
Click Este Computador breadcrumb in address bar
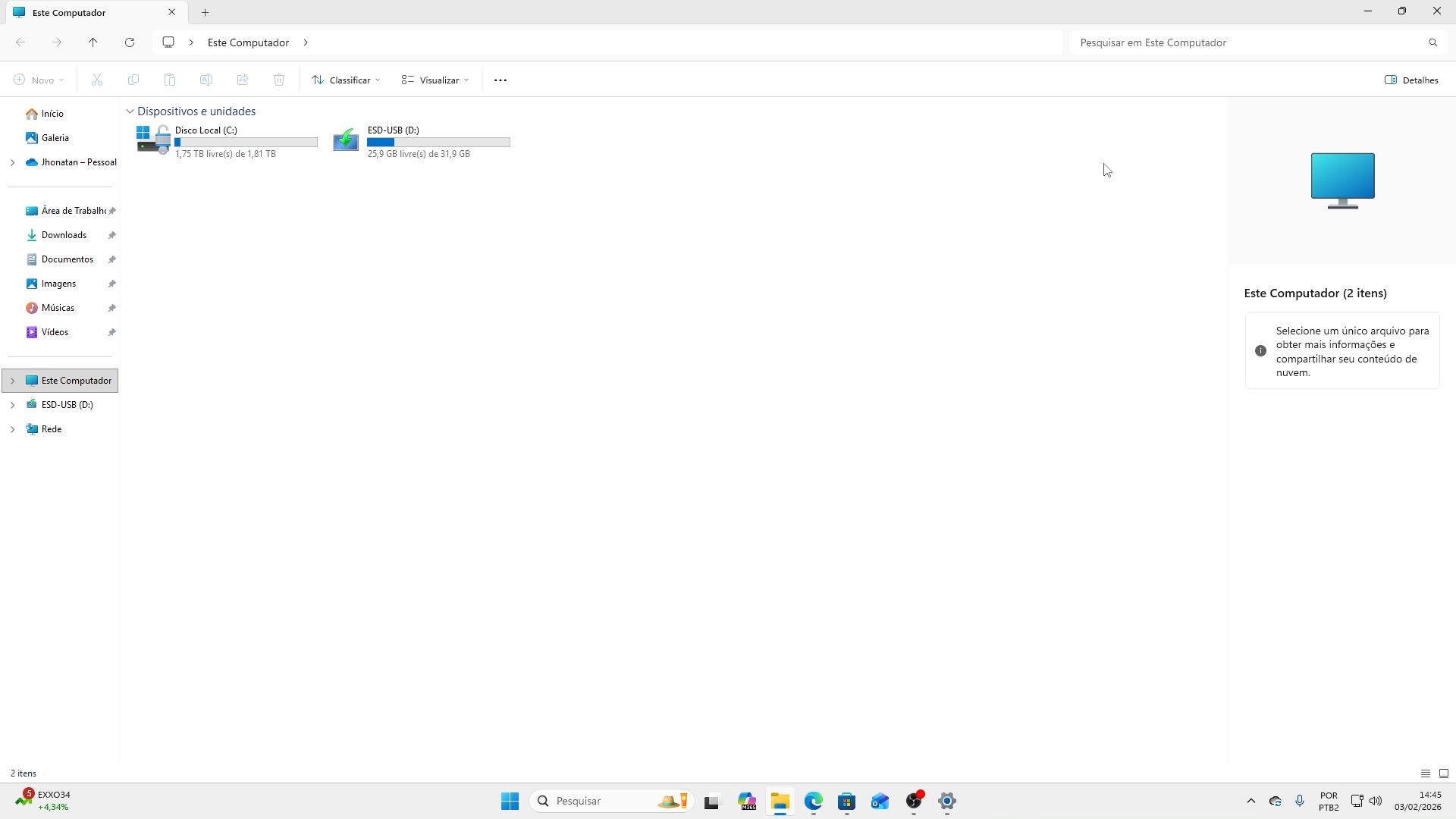click(x=248, y=42)
